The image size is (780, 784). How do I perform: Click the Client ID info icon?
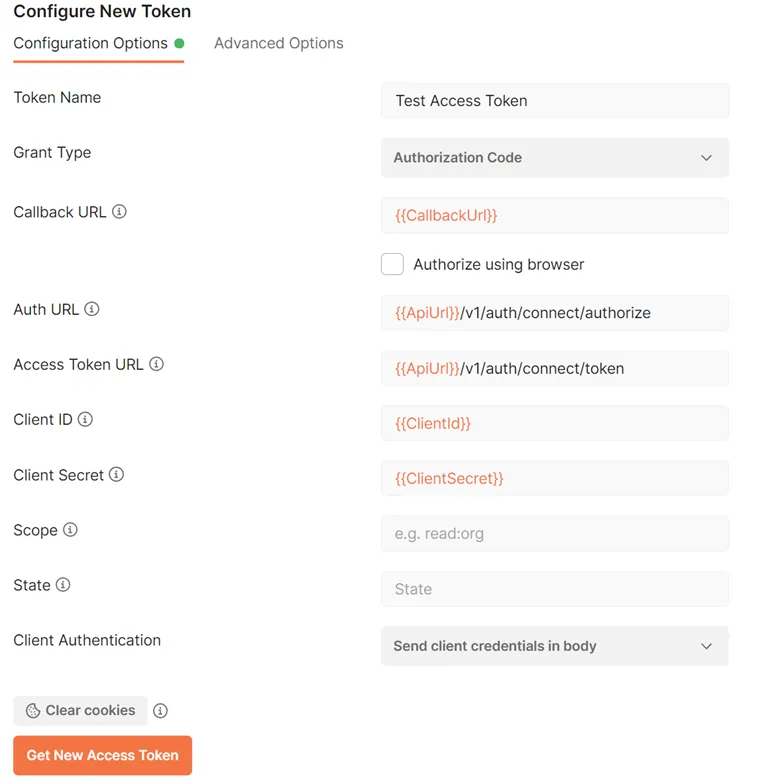(85, 419)
